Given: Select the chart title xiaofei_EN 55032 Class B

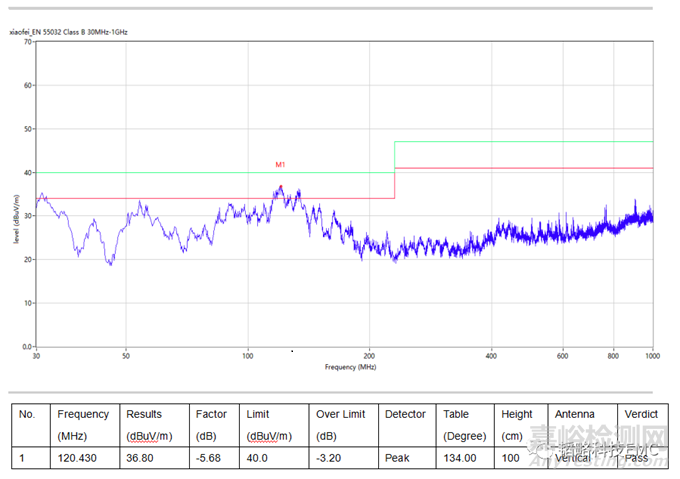Looking at the screenshot, I should click(68, 32).
